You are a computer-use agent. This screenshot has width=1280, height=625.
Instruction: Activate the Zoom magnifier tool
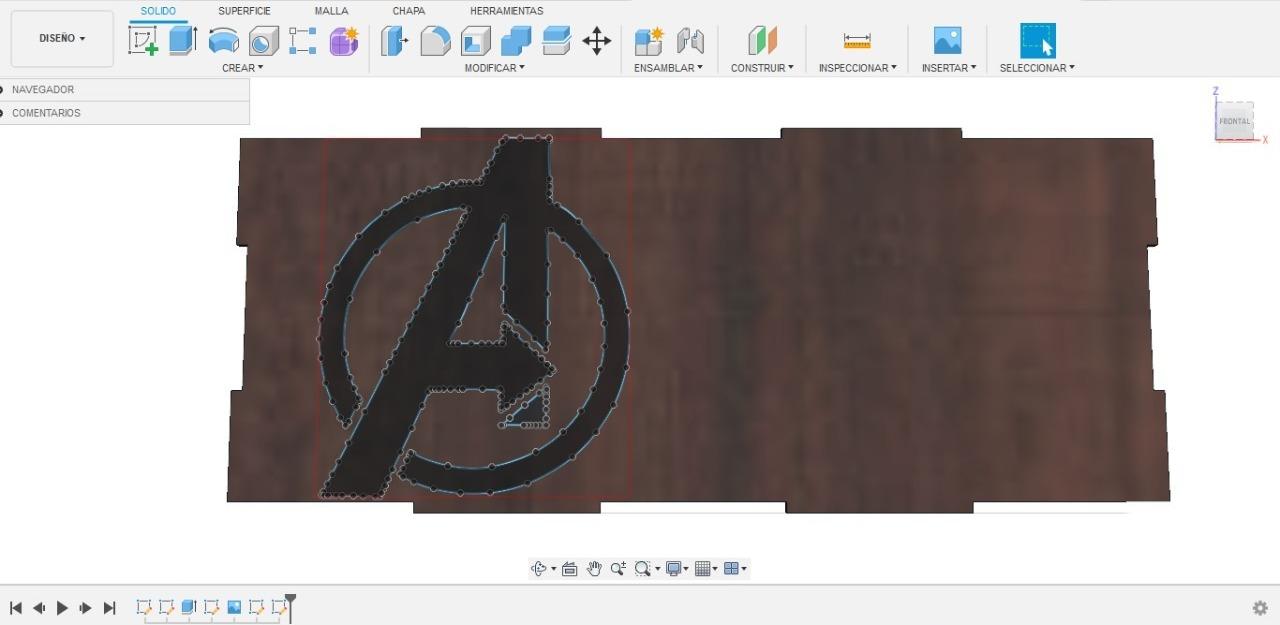tap(618, 569)
